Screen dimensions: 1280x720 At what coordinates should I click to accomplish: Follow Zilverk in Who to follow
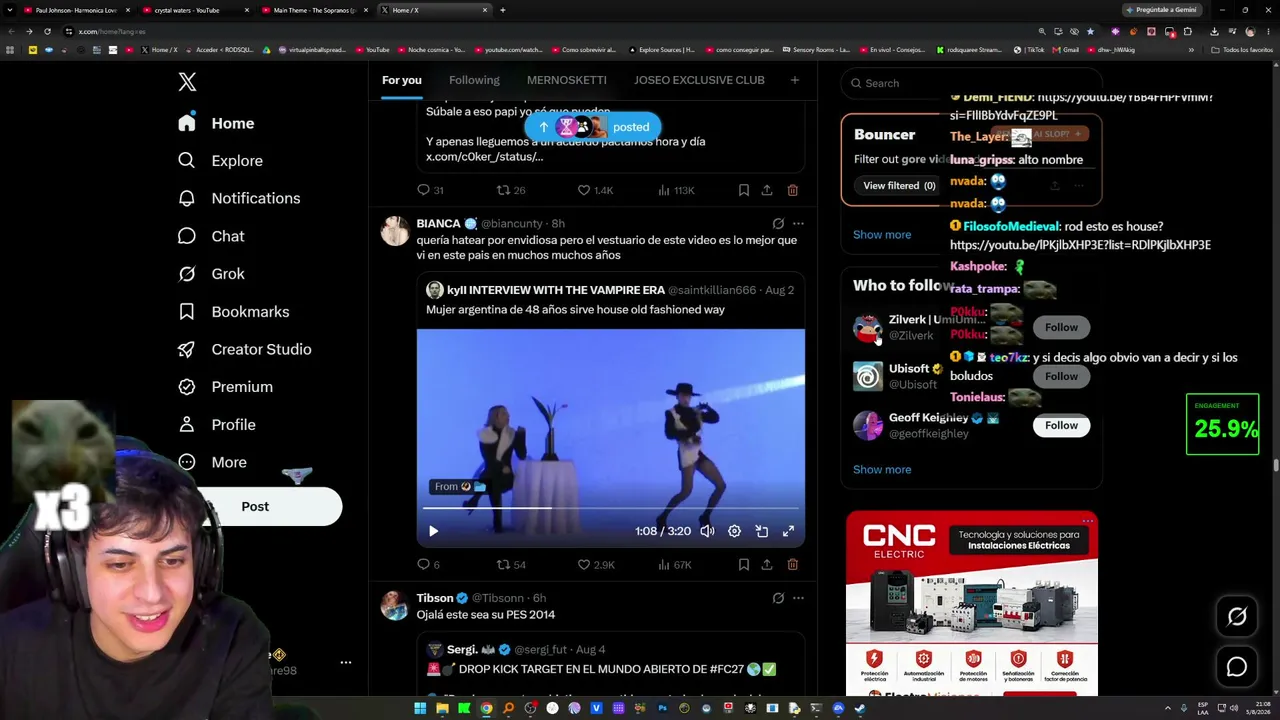(x=1061, y=327)
